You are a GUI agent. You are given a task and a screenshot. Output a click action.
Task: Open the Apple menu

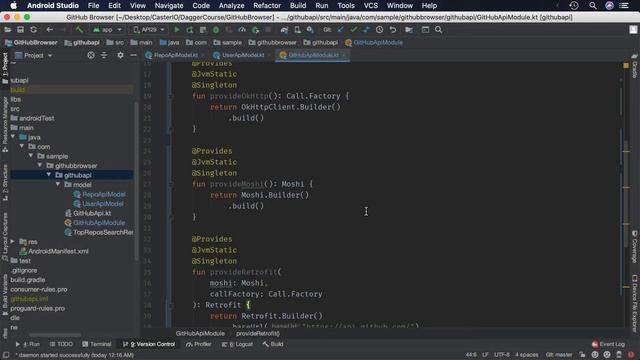pyautogui.click(x=13, y=6)
